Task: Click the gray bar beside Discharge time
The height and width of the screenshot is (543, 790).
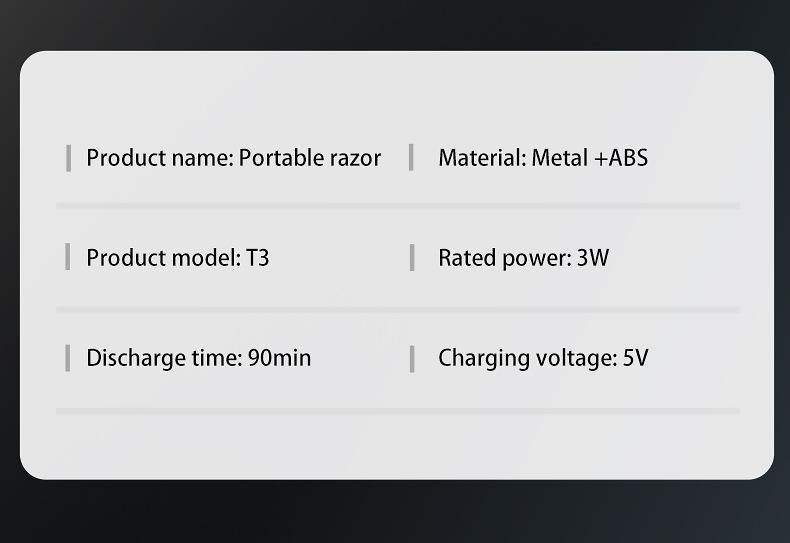Action: click(x=68, y=358)
